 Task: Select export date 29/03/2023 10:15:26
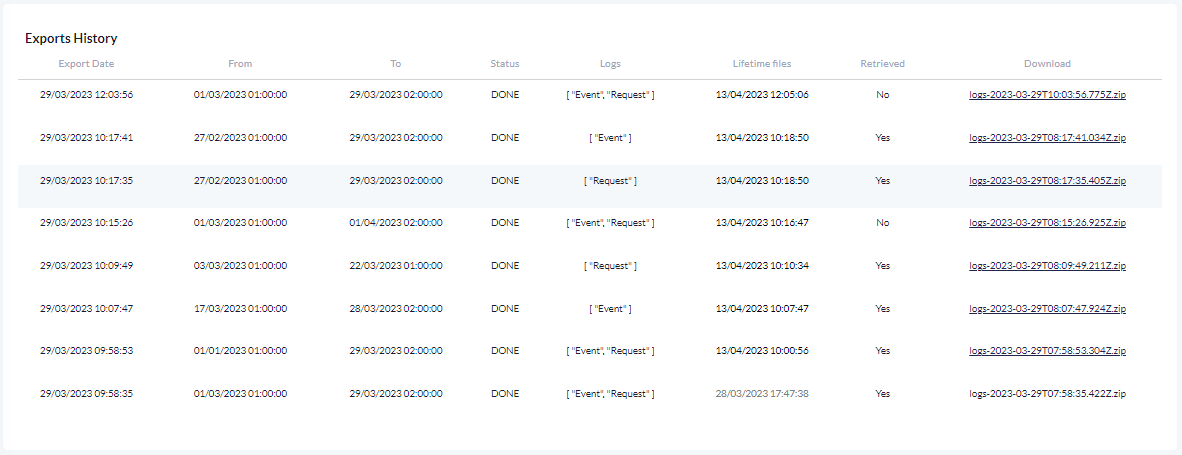pos(87,223)
